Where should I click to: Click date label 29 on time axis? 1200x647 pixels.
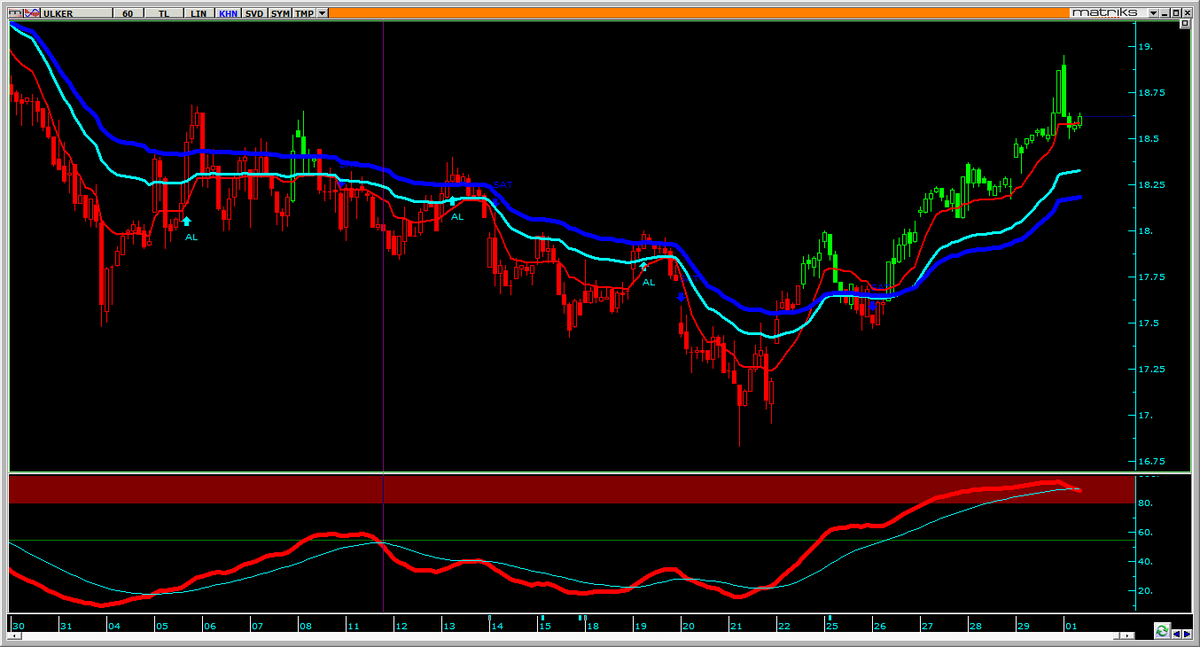[x=1023, y=626]
